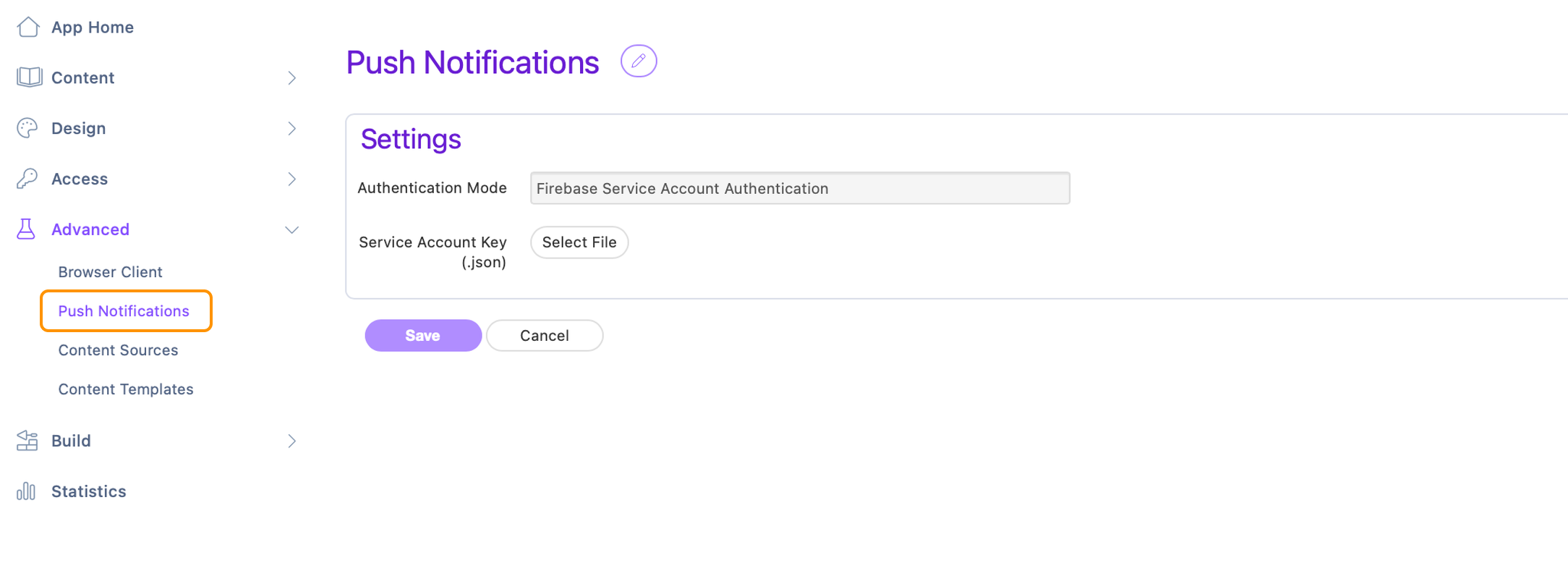Expand the Access section chevron
The width and height of the screenshot is (1568, 563).
(x=292, y=179)
